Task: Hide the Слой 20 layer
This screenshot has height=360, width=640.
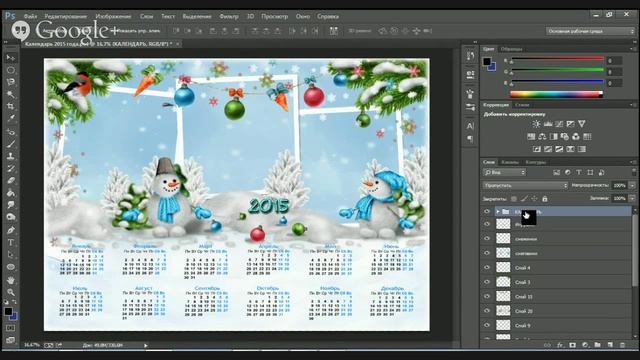Action: (x=487, y=311)
